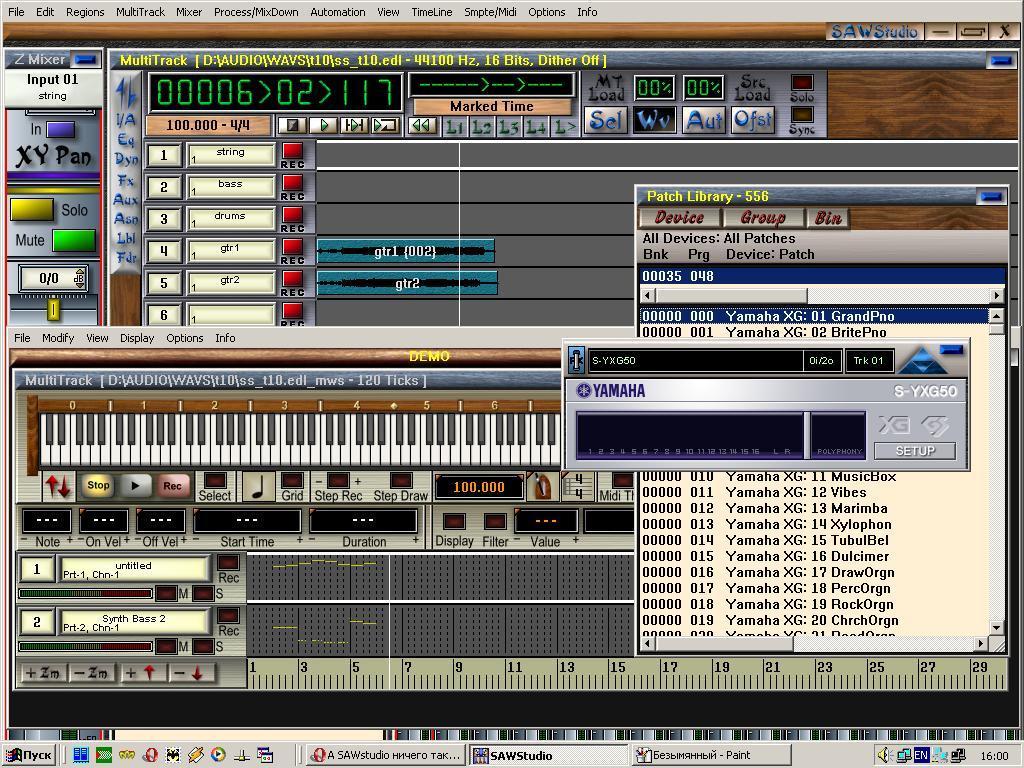Image resolution: width=1024 pixels, height=768 pixels.
Task: Click the yellow fader knob on Z Mixer
Action: [x=54, y=310]
